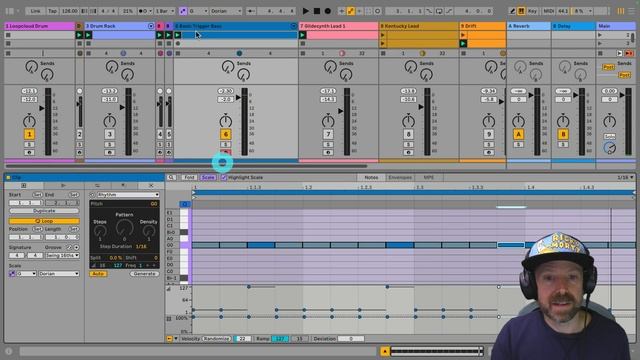
Task: Click the Back to Arrangement icon on Main
Action: tap(629, 53)
